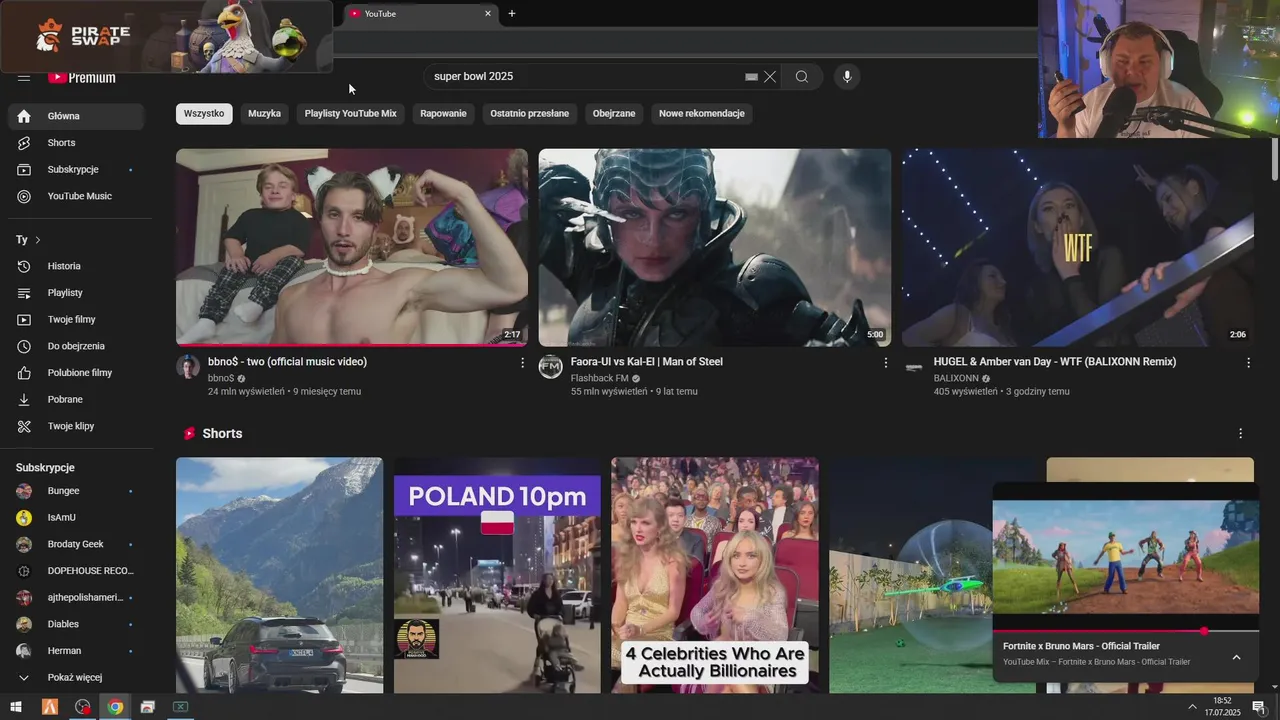Screen dimensions: 1280x720
Task: Click the Fortnite miniplayer video
Action: coord(1126,557)
